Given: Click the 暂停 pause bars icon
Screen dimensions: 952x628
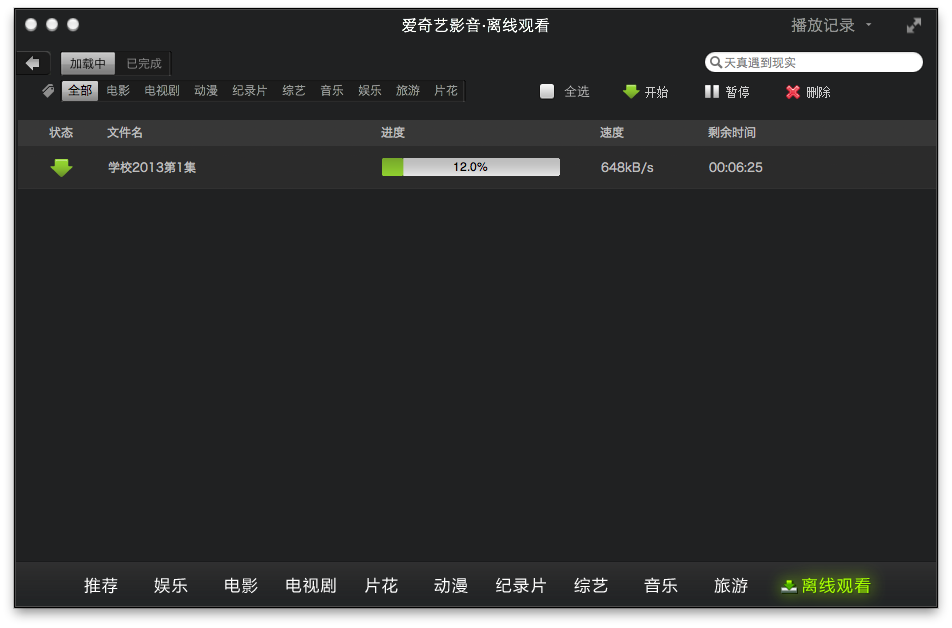Looking at the screenshot, I should pos(712,92).
